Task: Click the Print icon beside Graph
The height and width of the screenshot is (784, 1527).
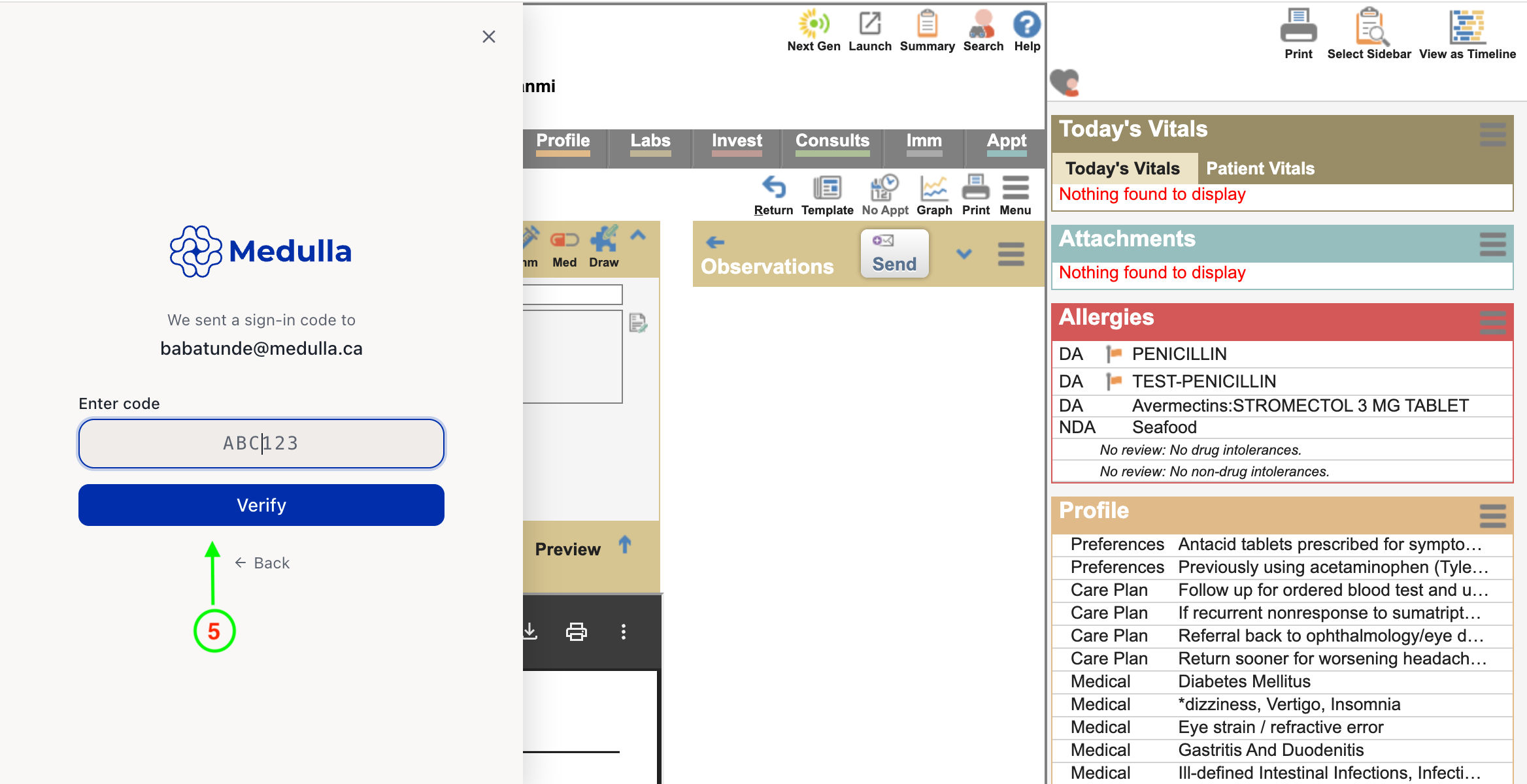Action: click(976, 195)
